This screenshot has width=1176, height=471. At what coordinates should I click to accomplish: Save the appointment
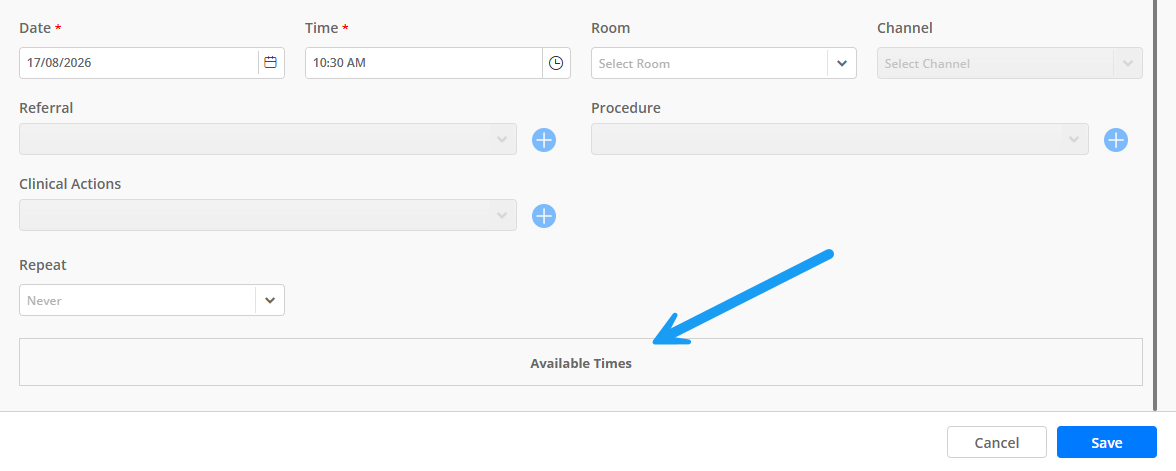[x=1107, y=442]
